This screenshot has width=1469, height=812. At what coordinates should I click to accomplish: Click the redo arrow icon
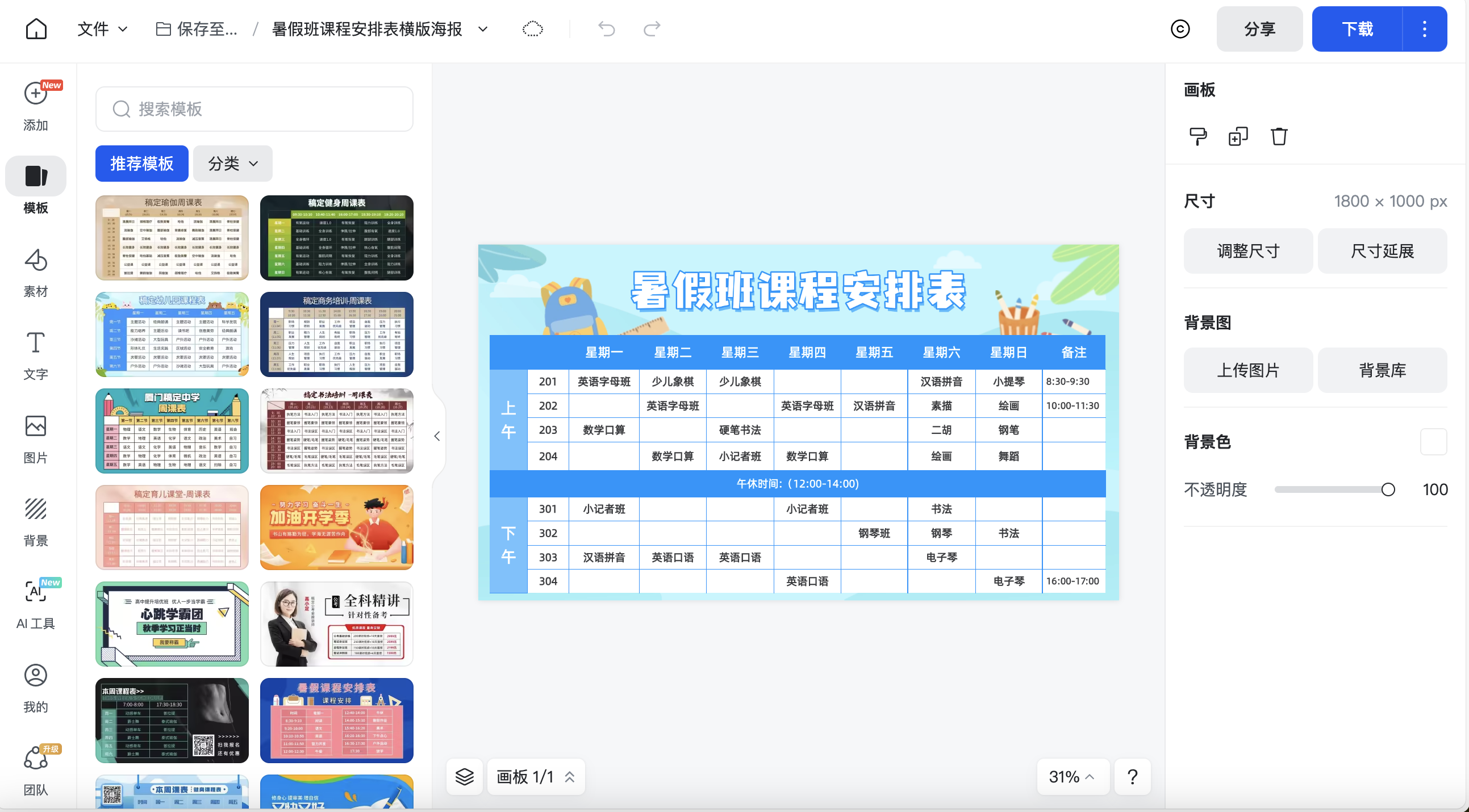652,28
